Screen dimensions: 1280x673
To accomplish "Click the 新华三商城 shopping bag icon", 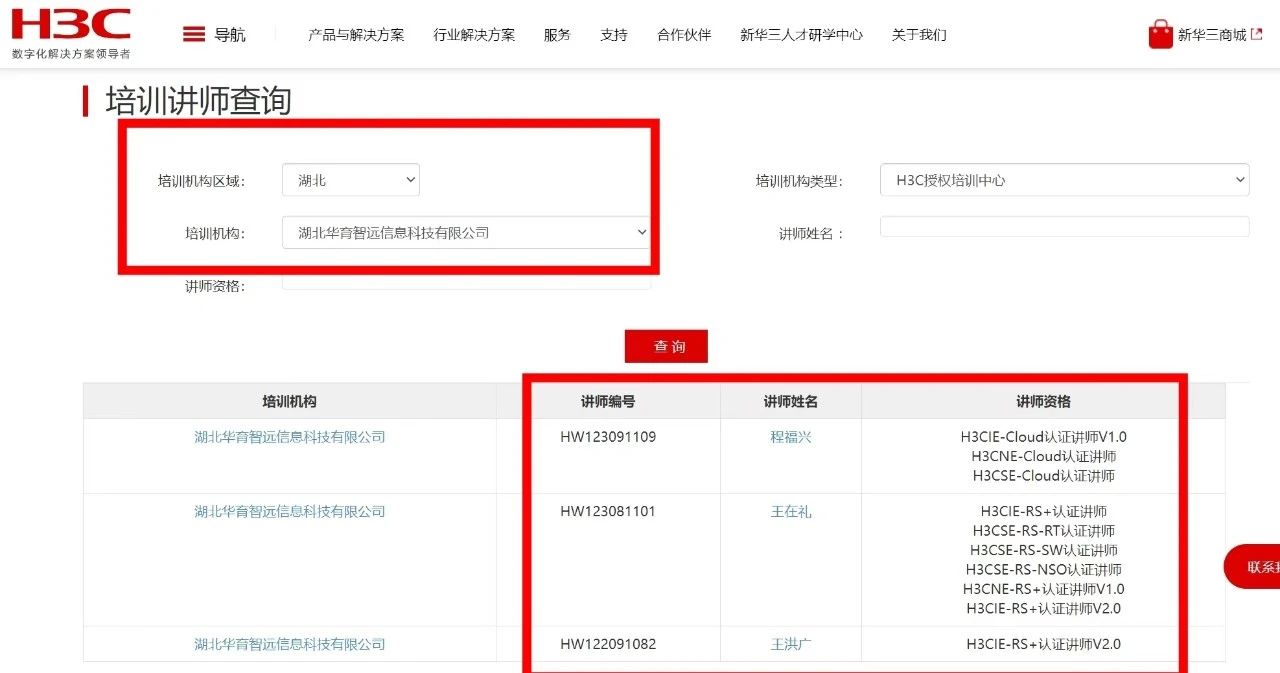I will tap(1160, 34).
